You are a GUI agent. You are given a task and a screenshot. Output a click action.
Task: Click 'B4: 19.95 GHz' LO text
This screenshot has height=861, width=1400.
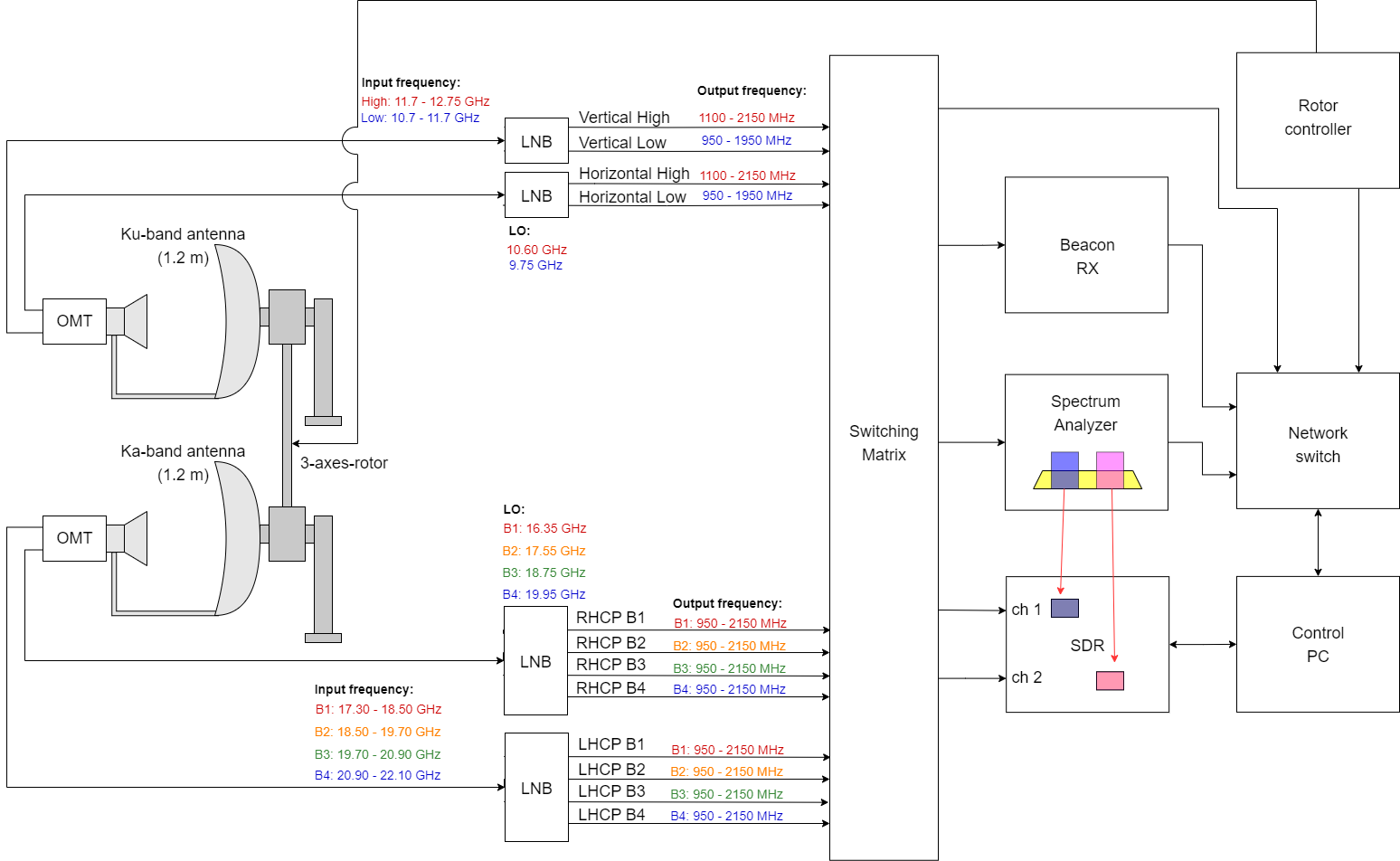point(544,594)
